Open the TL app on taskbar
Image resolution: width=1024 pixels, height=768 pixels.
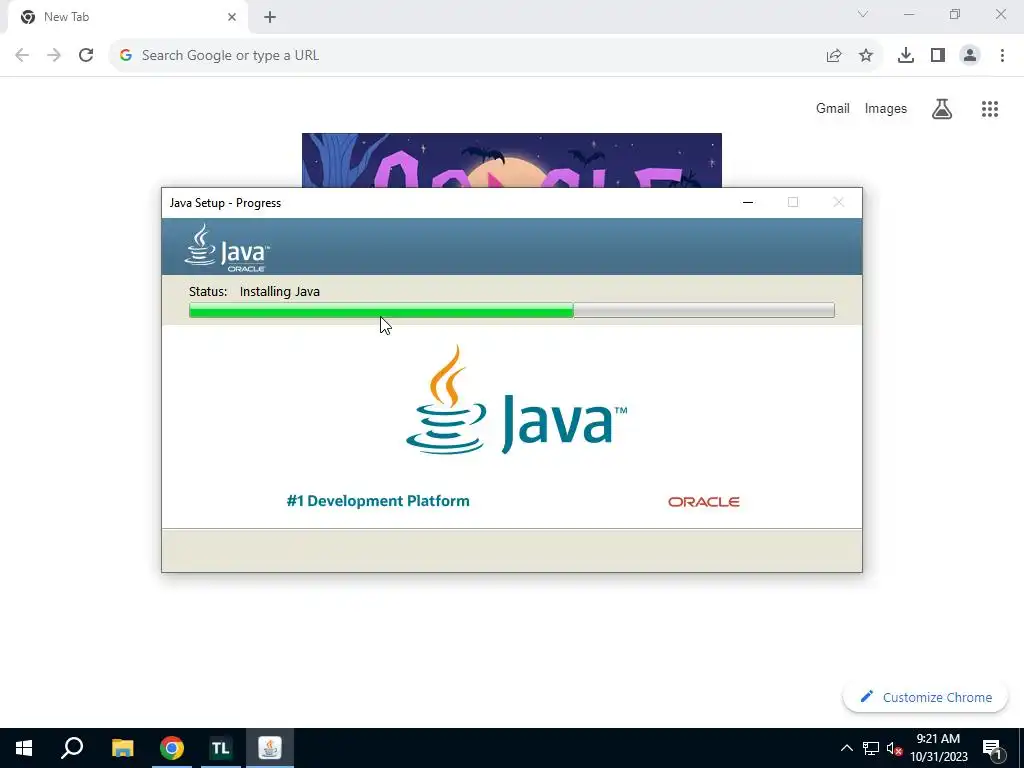pos(220,748)
